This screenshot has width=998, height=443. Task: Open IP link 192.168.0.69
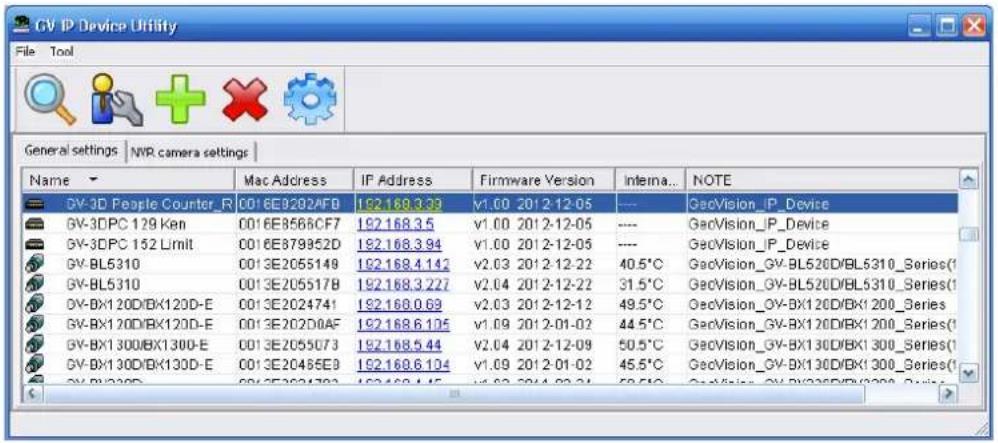click(400, 305)
